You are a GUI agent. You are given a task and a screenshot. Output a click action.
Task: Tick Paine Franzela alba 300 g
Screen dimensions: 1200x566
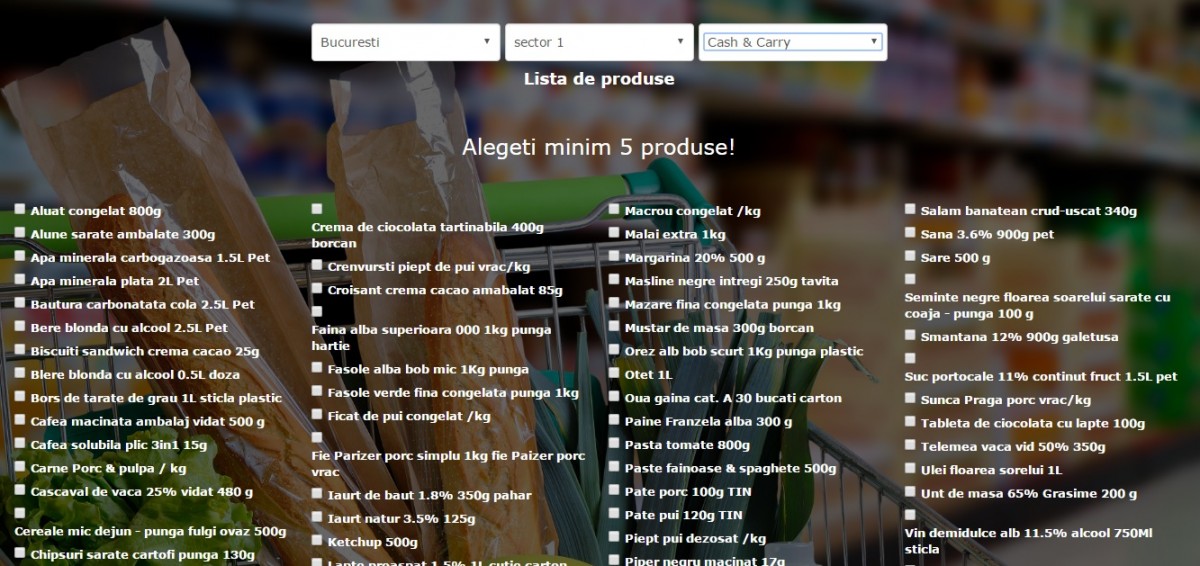[614, 420]
